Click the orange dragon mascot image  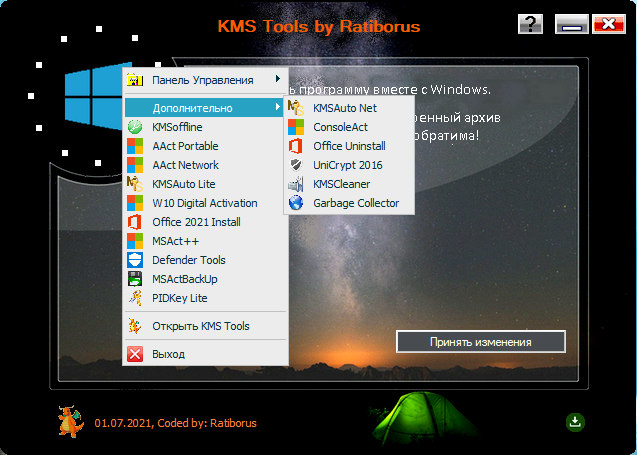[70, 421]
